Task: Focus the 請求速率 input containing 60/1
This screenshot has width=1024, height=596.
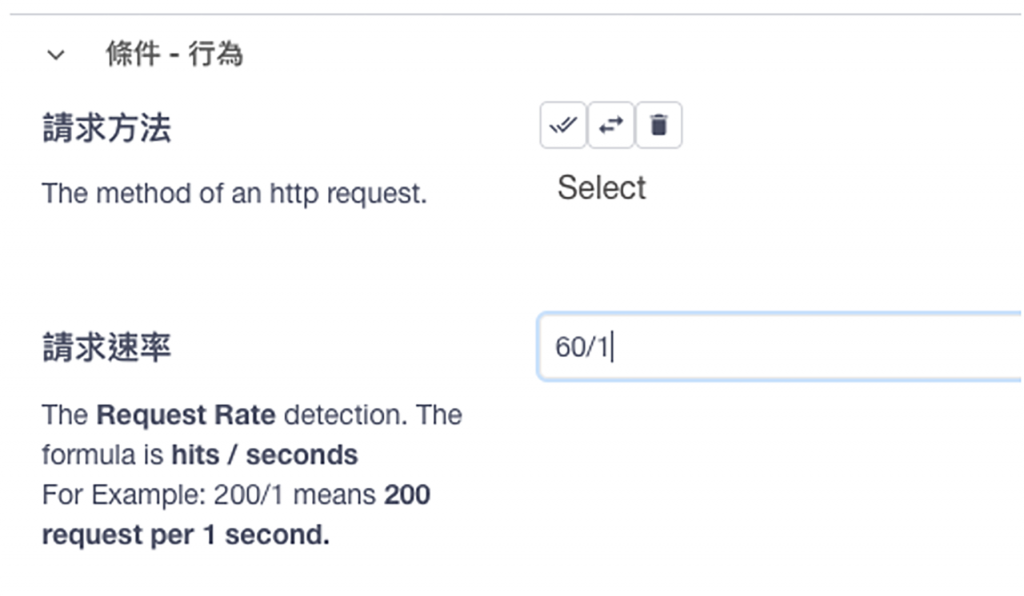Action: [780, 347]
